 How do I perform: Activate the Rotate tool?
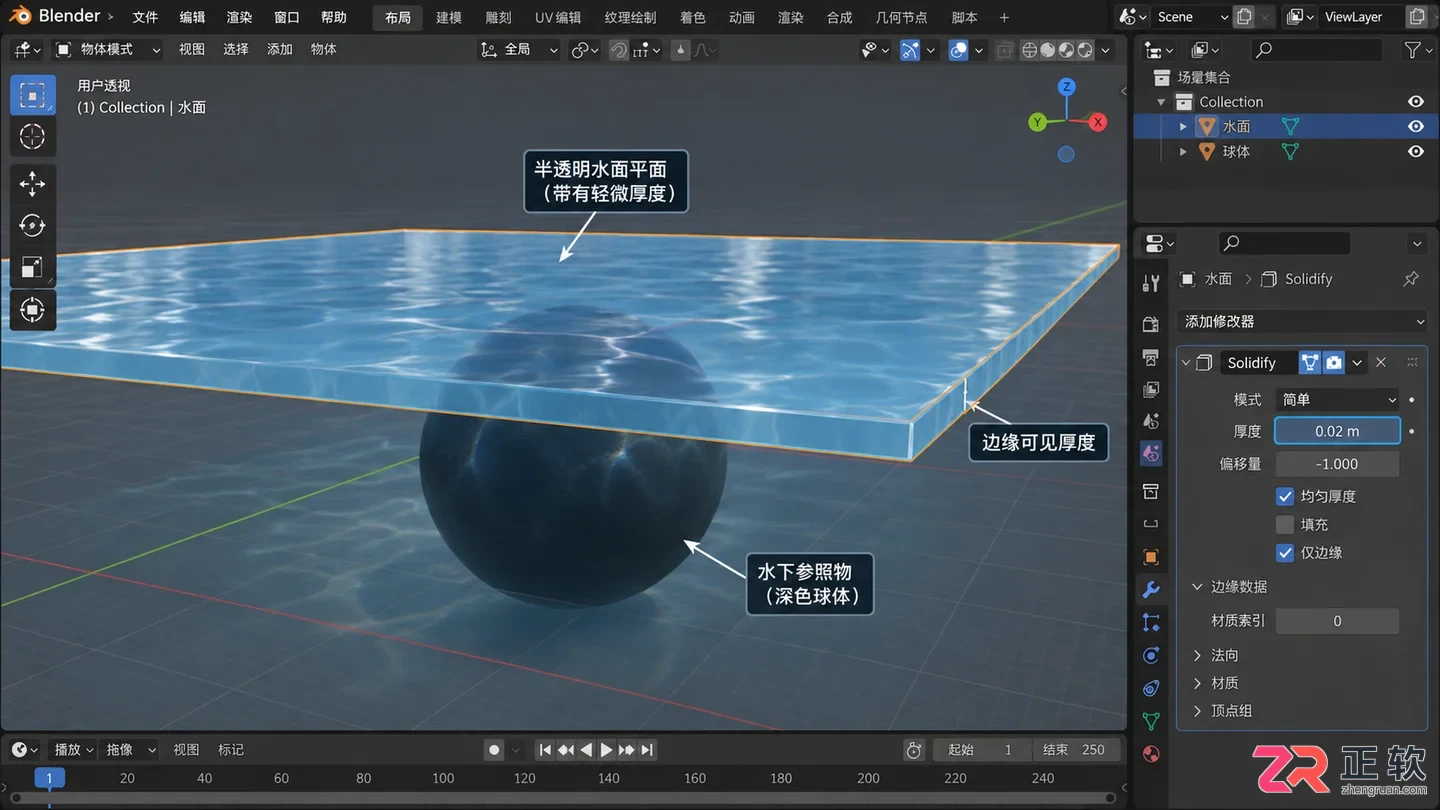[x=33, y=226]
